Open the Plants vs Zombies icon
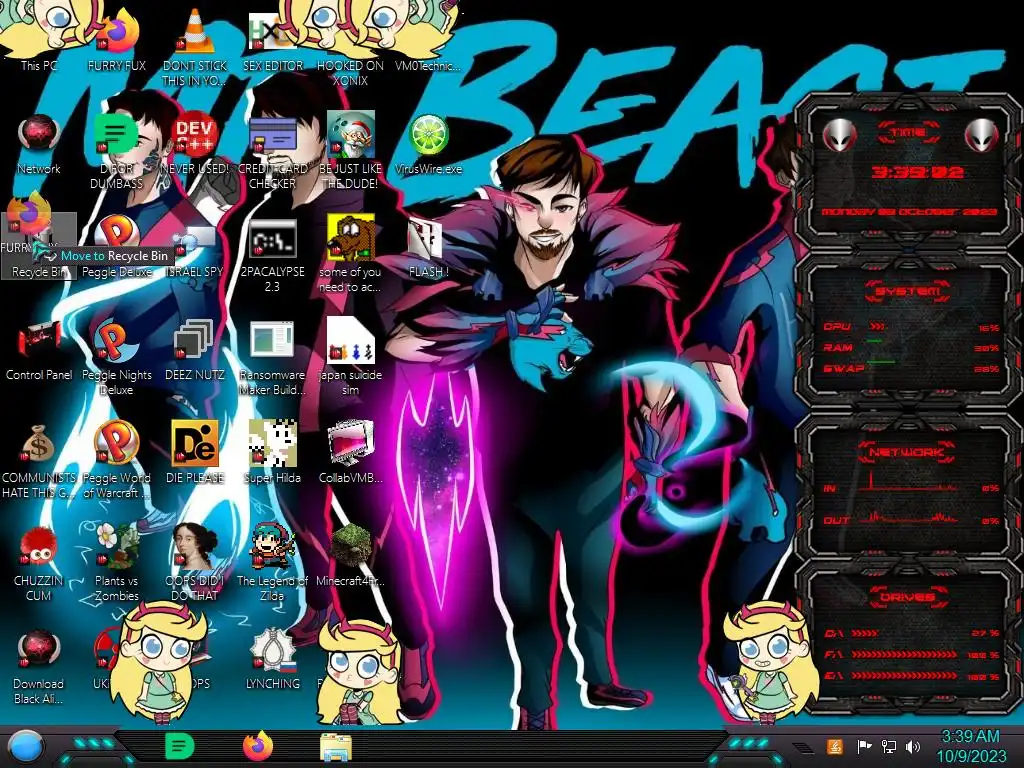Image resolution: width=1024 pixels, height=768 pixels. (117, 546)
